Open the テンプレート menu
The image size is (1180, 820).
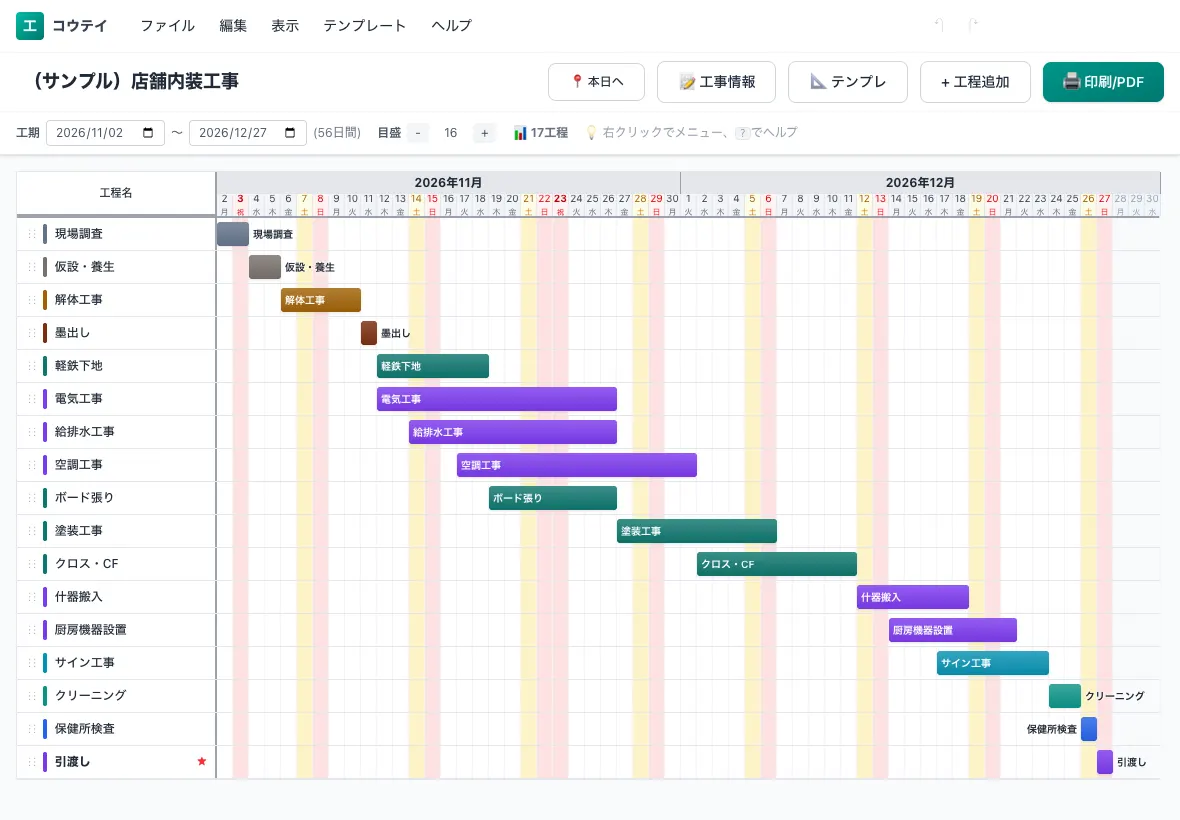[365, 26]
